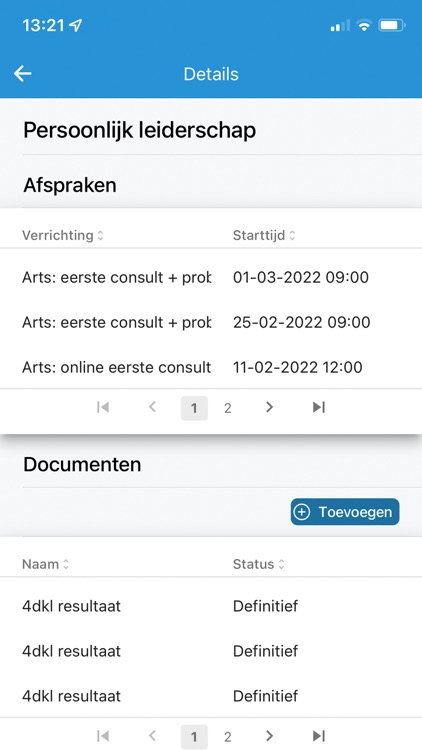Jump to last page of Documenten table
This screenshot has height=750, width=422.
[319, 736]
